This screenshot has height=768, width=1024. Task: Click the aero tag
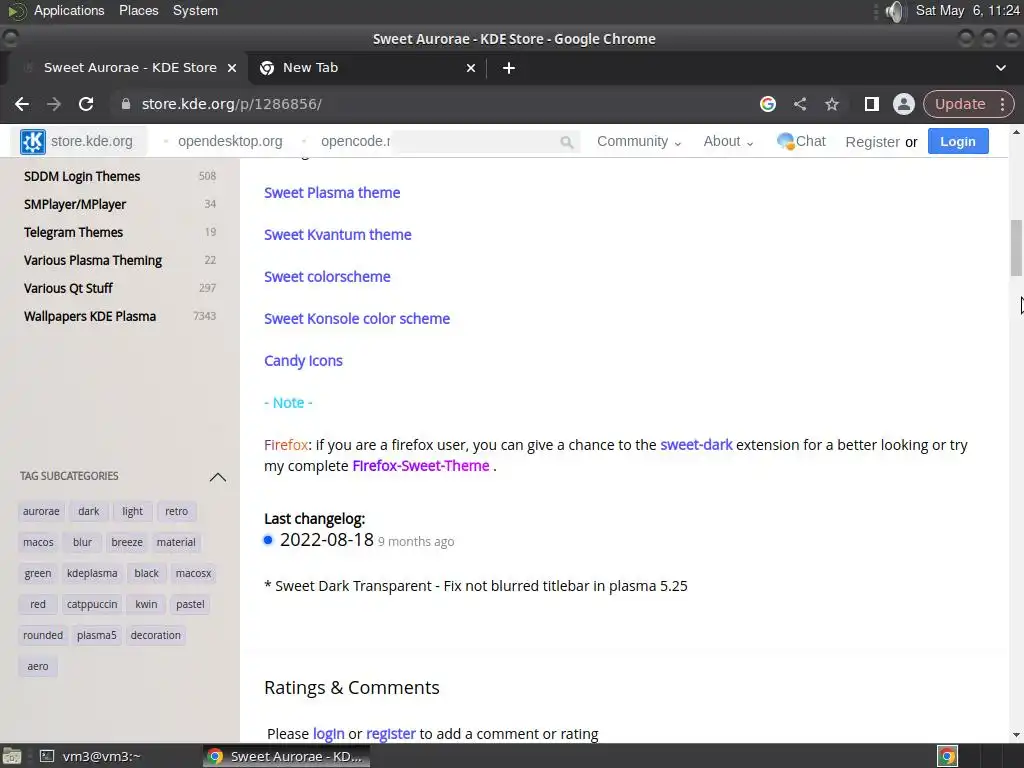point(38,666)
